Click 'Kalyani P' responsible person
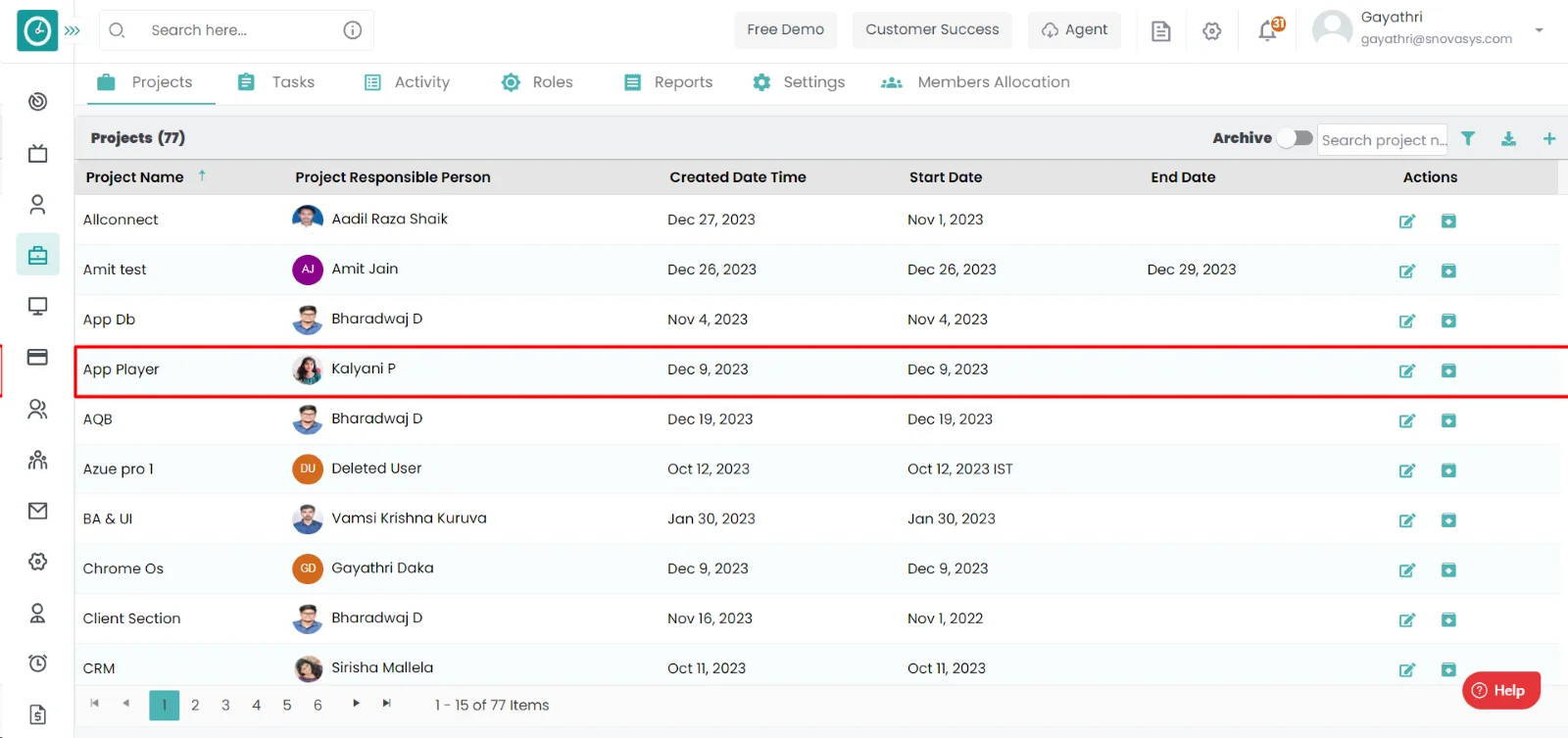The width and height of the screenshot is (1568, 738). (364, 369)
